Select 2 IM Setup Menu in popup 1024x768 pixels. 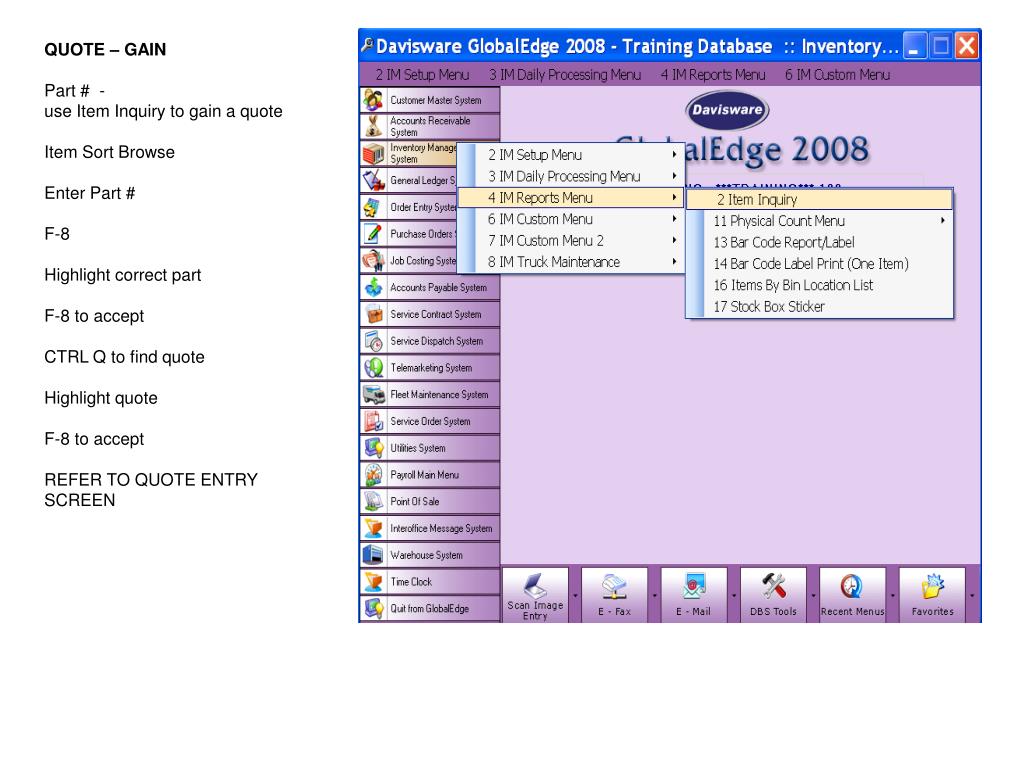571,155
